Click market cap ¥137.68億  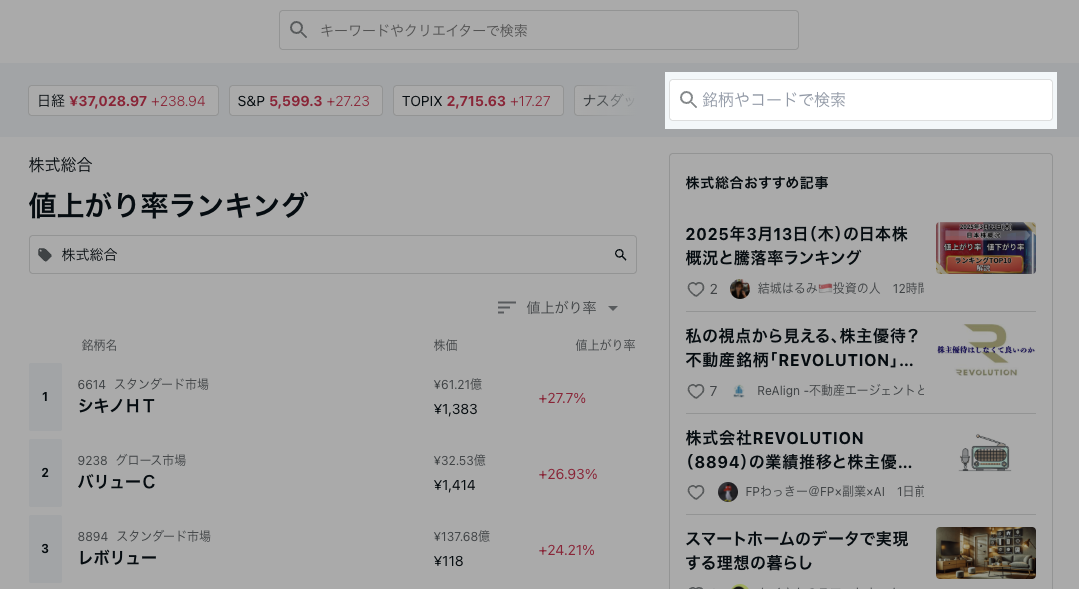pos(462,536)
